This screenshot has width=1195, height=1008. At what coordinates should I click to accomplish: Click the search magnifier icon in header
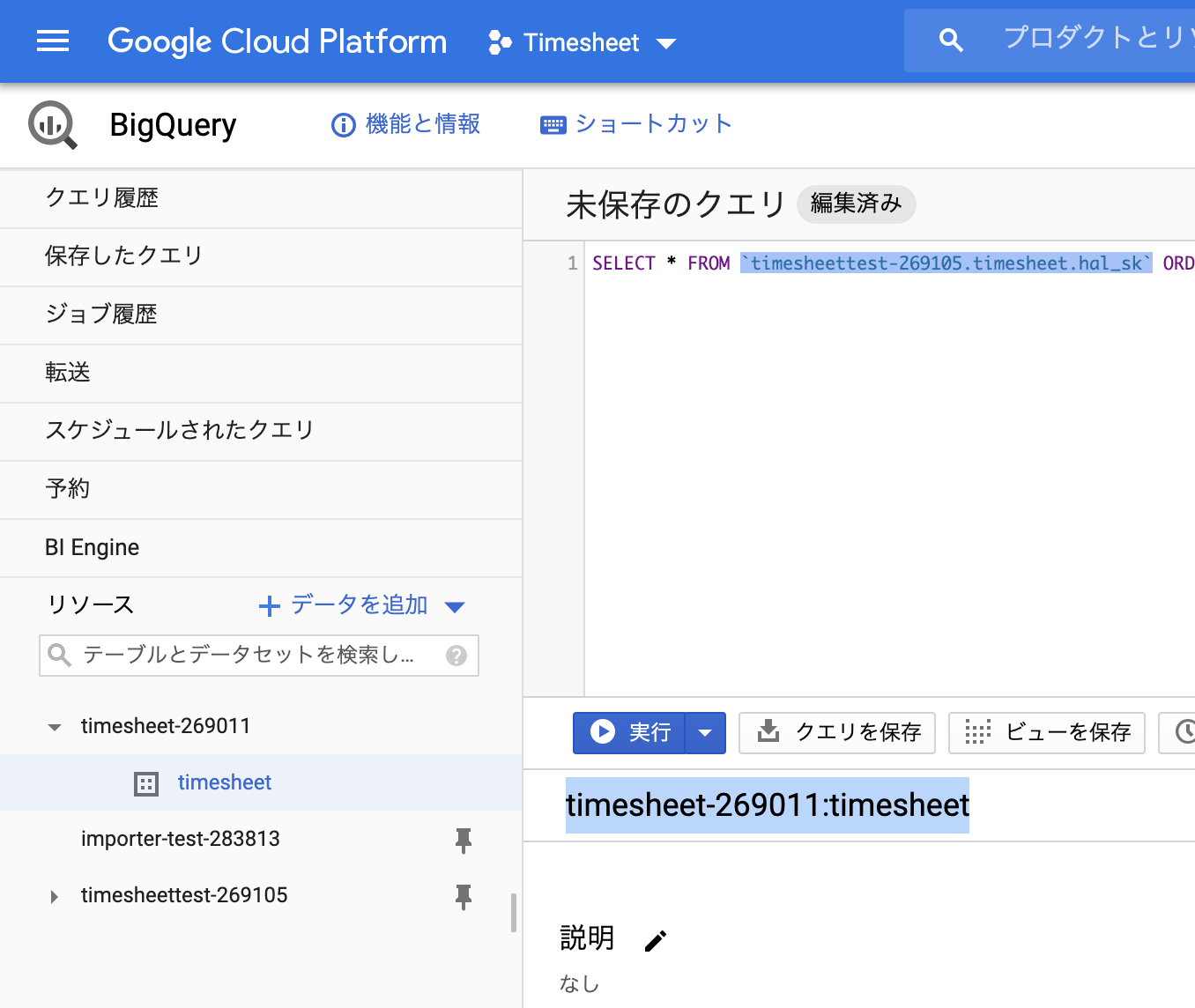coord(951,40)
